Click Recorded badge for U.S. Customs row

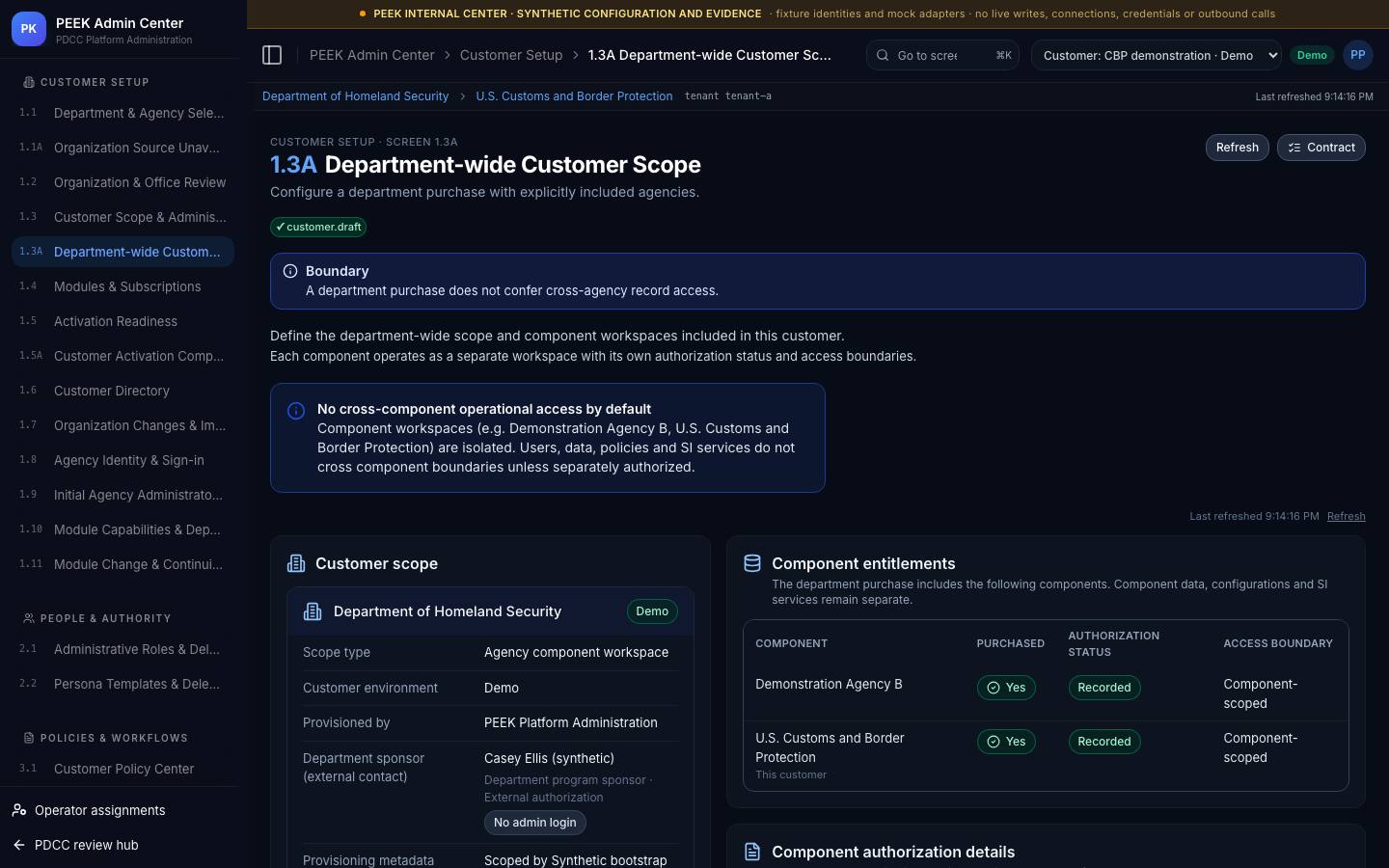tap(1104, 742)
